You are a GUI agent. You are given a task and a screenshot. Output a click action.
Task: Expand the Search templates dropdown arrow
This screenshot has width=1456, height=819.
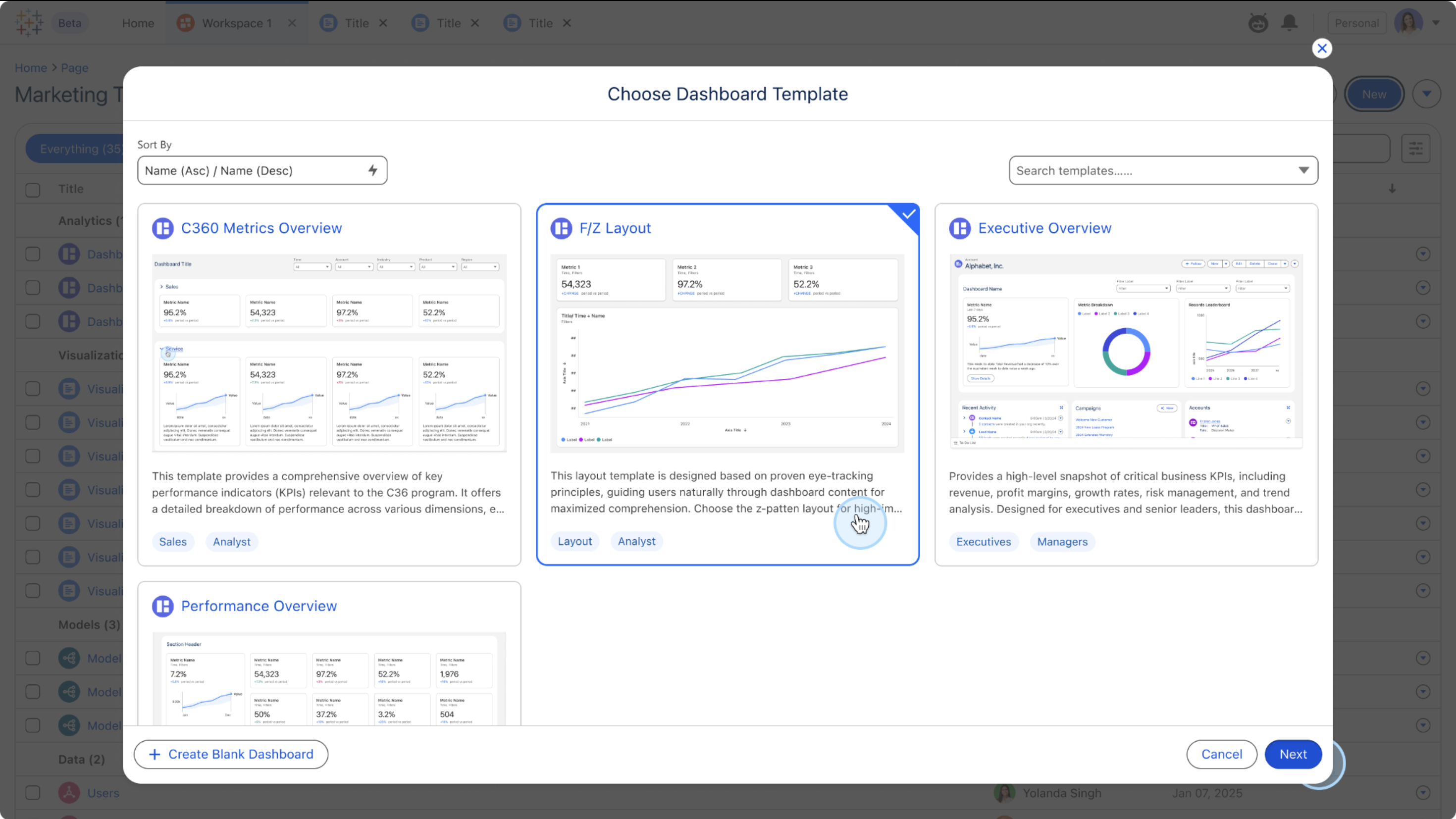1303,171
